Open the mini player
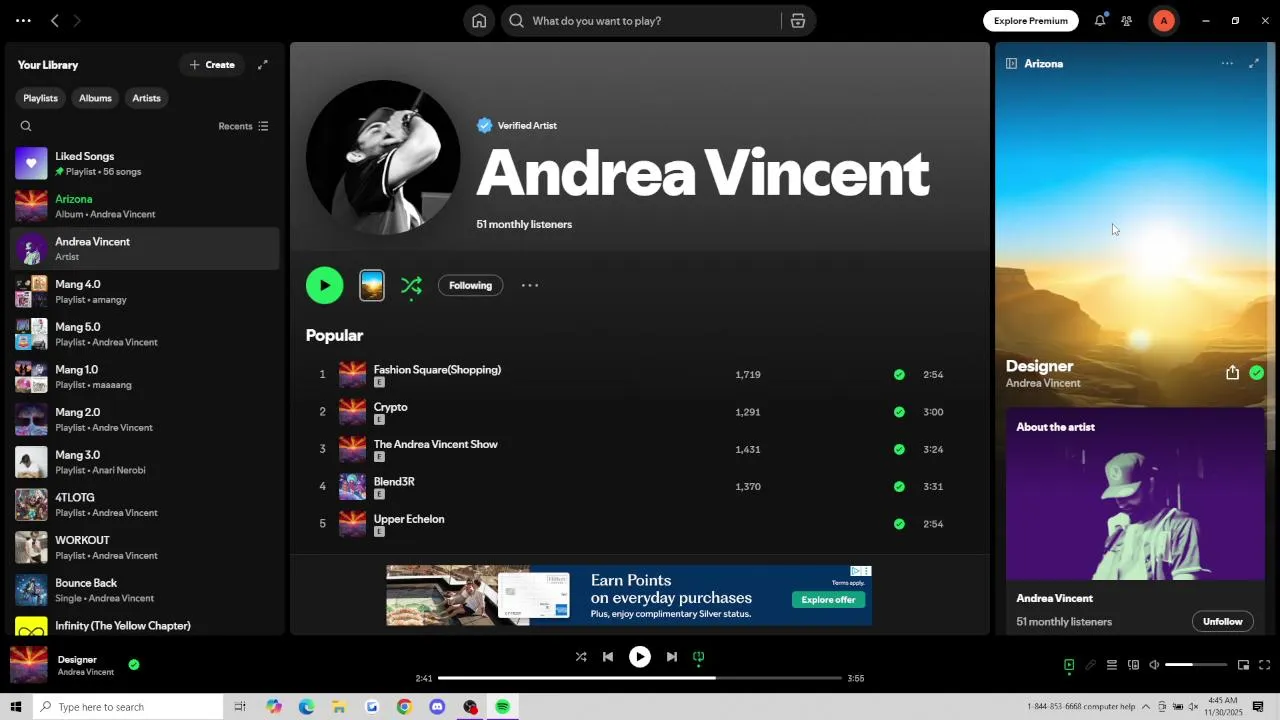Image resolution: width=1280 pixels, height=720 pixels. coord(1243,665)
